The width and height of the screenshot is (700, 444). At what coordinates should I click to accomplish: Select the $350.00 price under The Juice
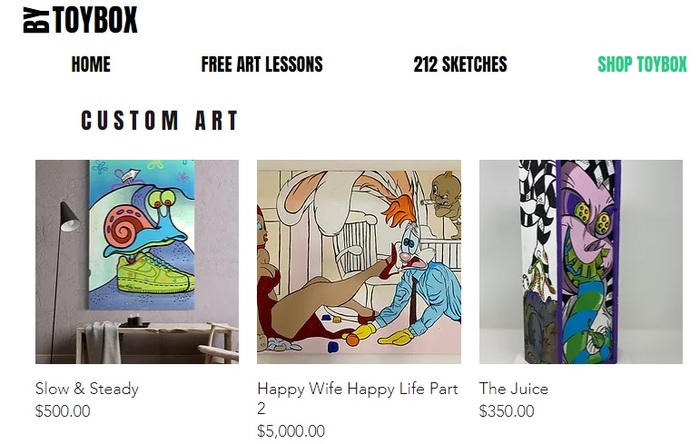507,411
